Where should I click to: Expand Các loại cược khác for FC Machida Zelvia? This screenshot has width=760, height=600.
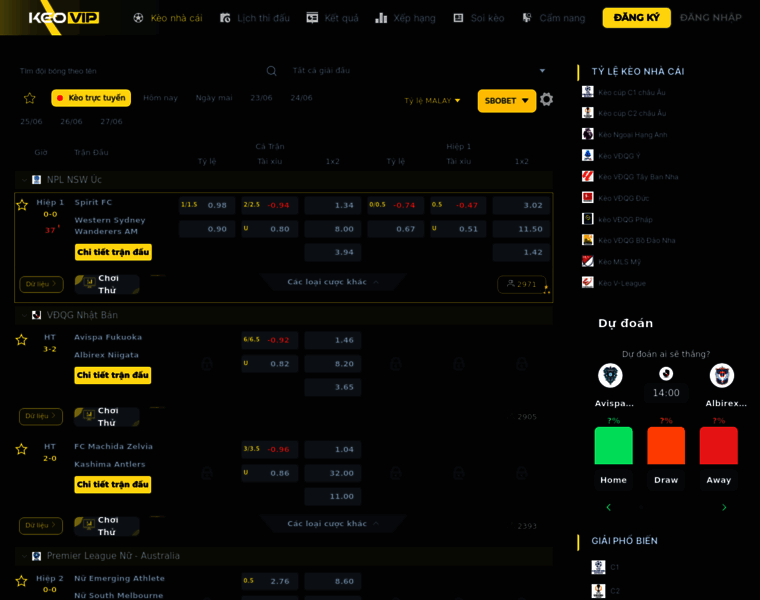(332, 524)
